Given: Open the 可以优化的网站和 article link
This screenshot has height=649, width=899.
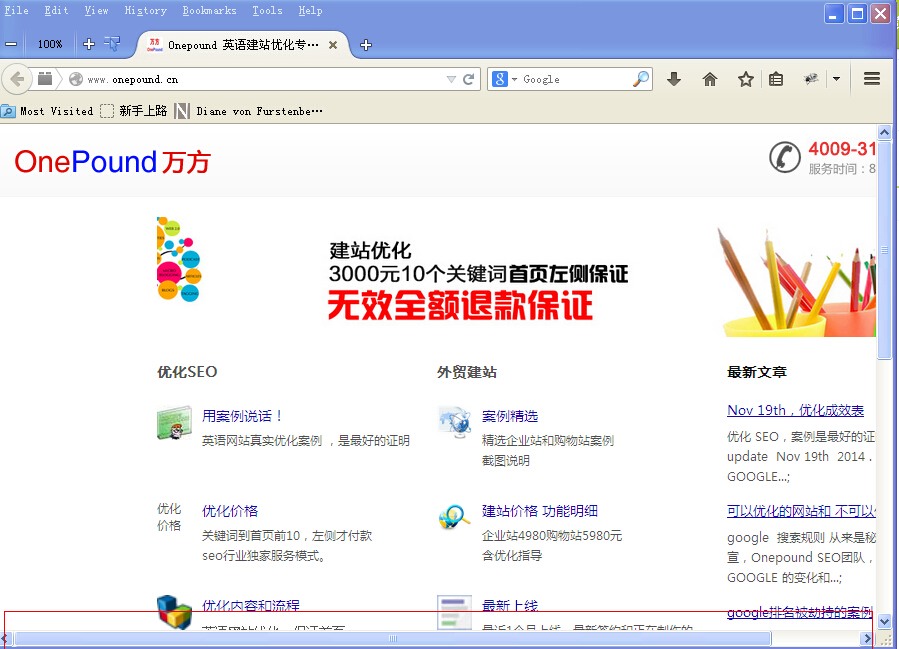Looking at the screenshot, I should tap(801, 511).
